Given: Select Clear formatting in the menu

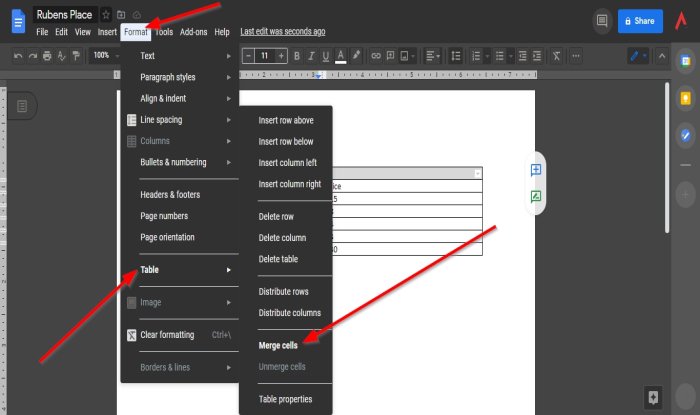Looking at the screenshot, I should click(x=180, y=335).
